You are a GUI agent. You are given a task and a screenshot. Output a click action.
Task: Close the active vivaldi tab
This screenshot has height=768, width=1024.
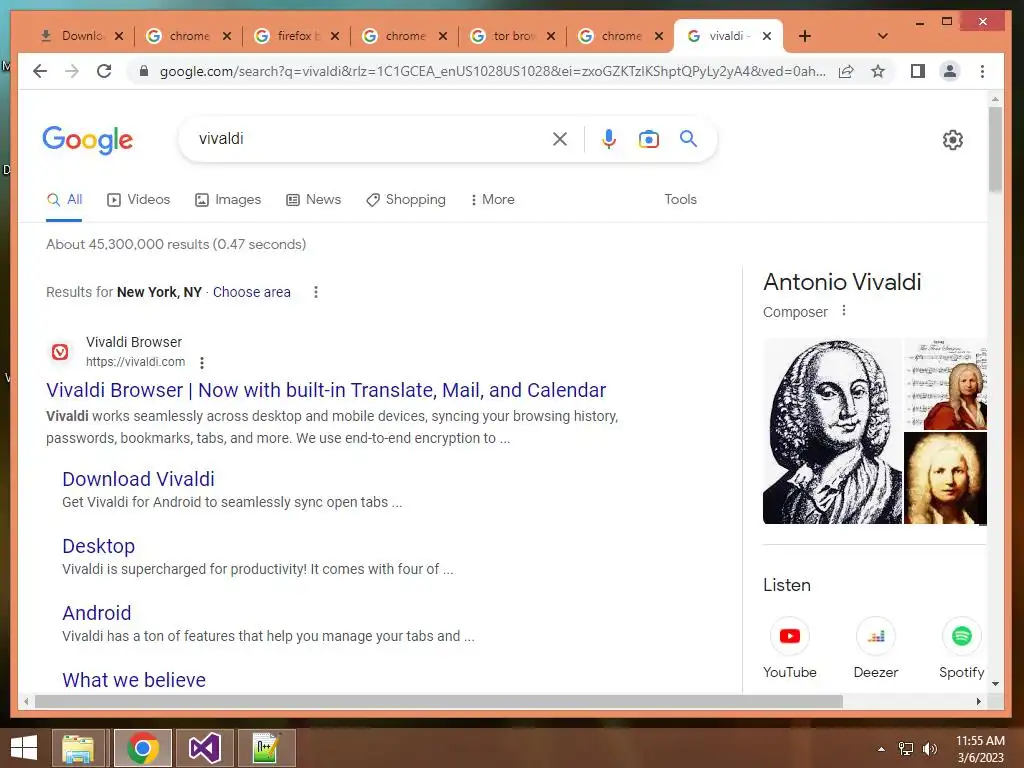(767, 36)
